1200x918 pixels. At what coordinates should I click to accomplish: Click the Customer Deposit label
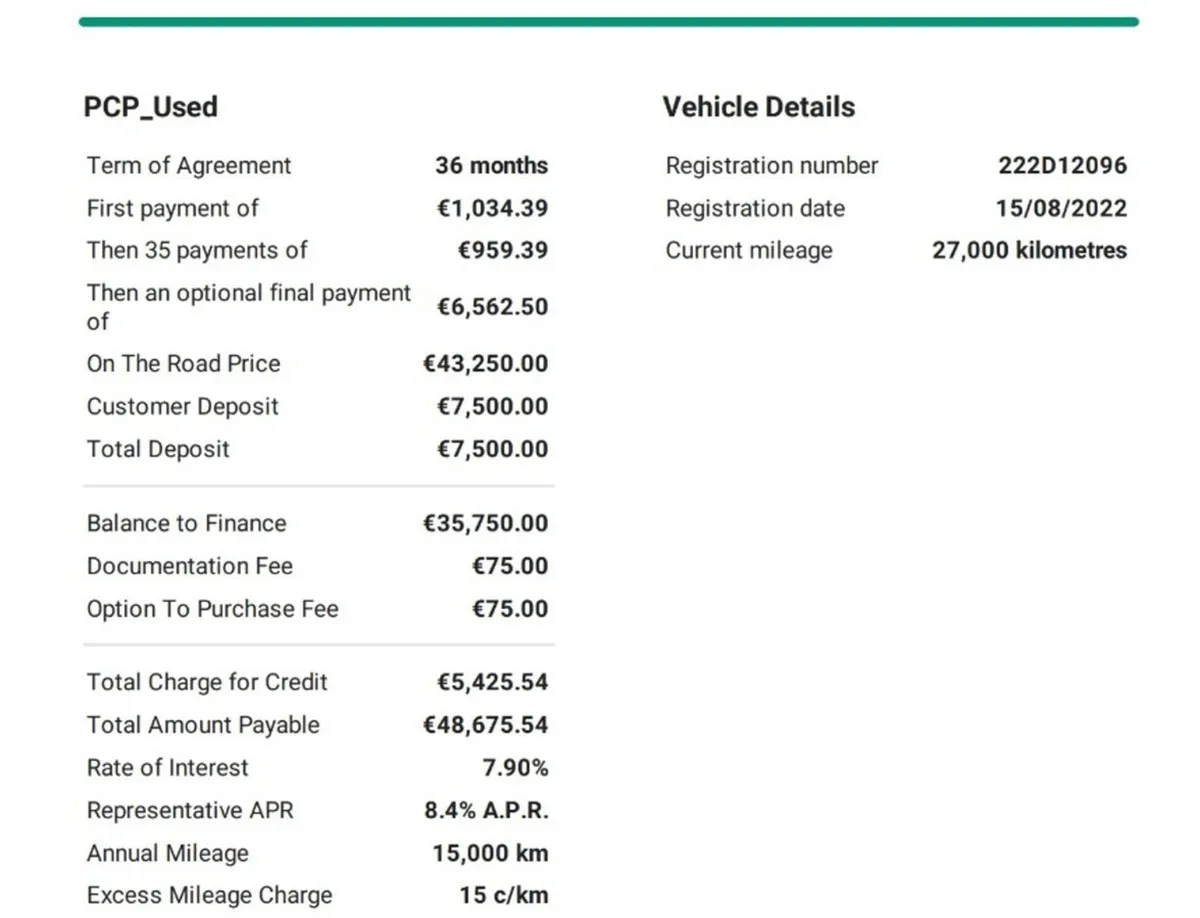[x=183, y=407]
